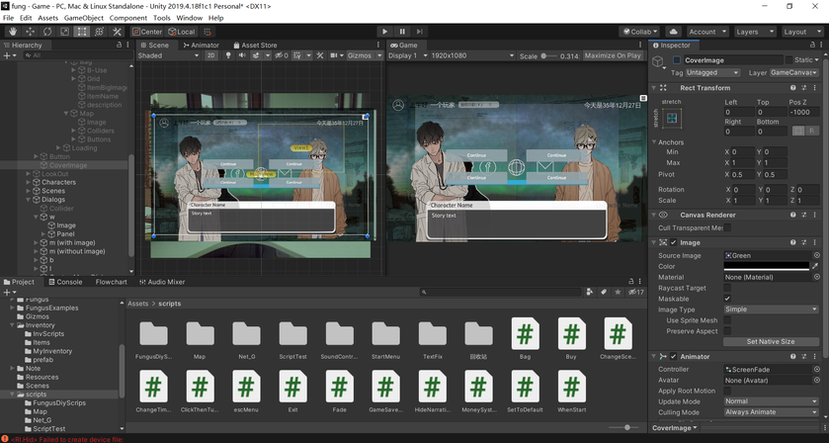Select the Rotate tool
This screenshot has height=443, width=829.
tap(47, 32)
